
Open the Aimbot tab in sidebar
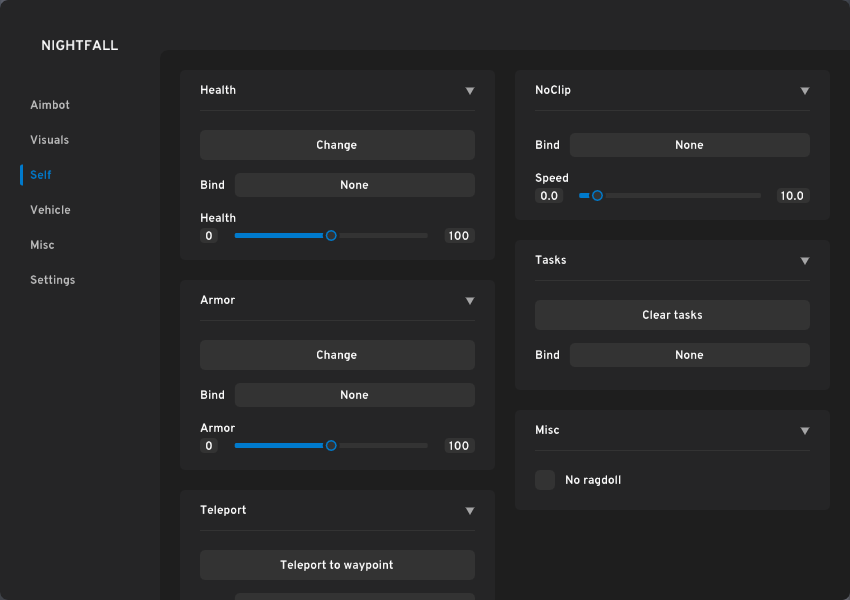click(50, 105)
